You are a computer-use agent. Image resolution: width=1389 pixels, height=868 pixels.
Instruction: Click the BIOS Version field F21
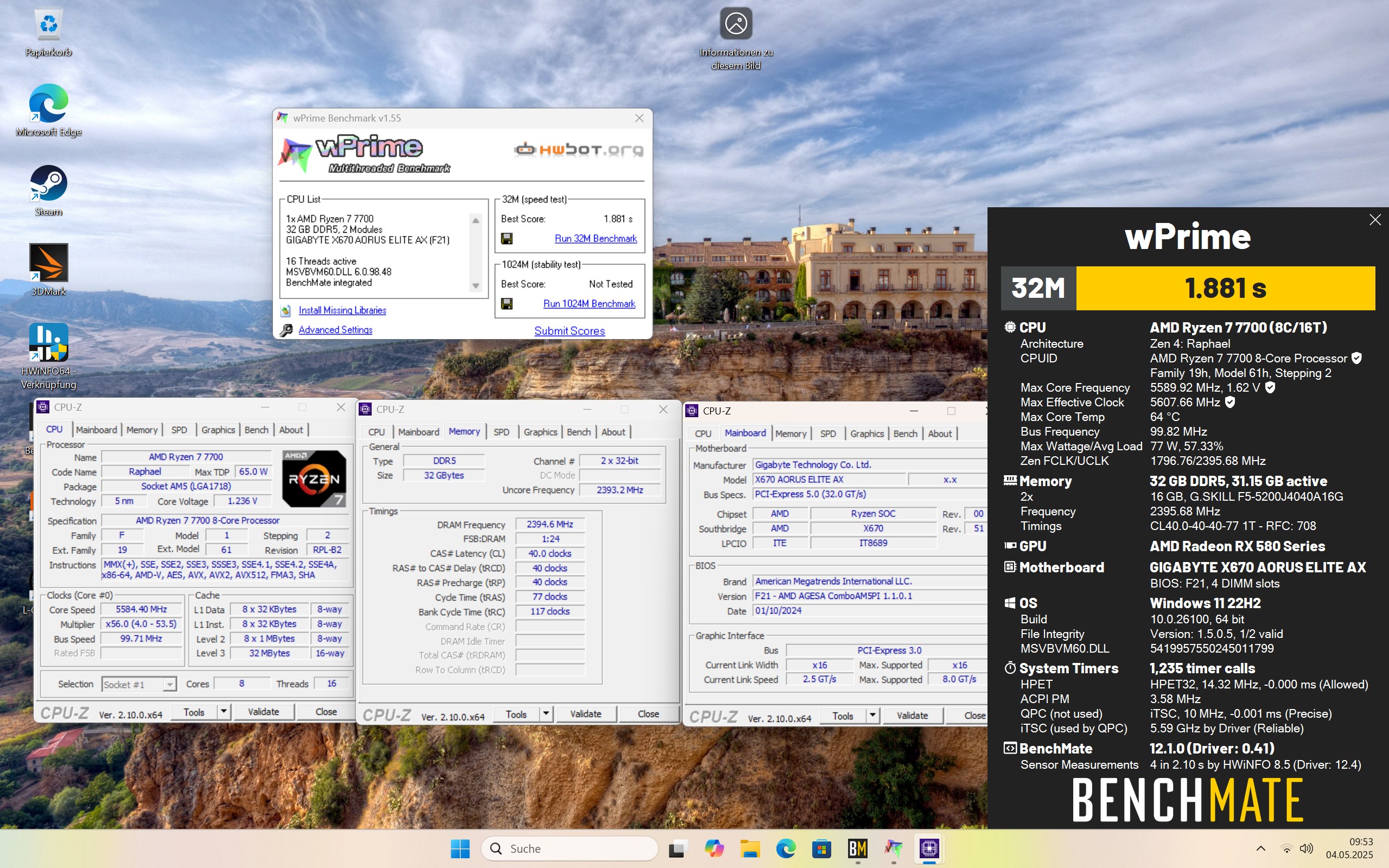870,596
